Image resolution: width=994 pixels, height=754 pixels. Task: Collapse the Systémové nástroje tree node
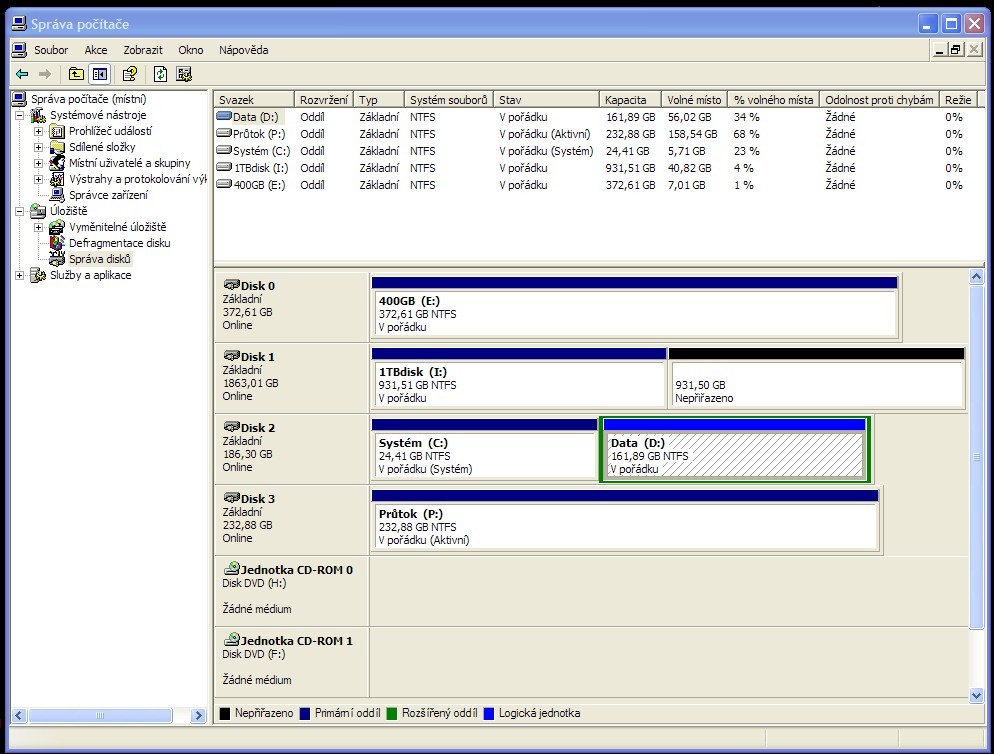click(x=20, y=115)
